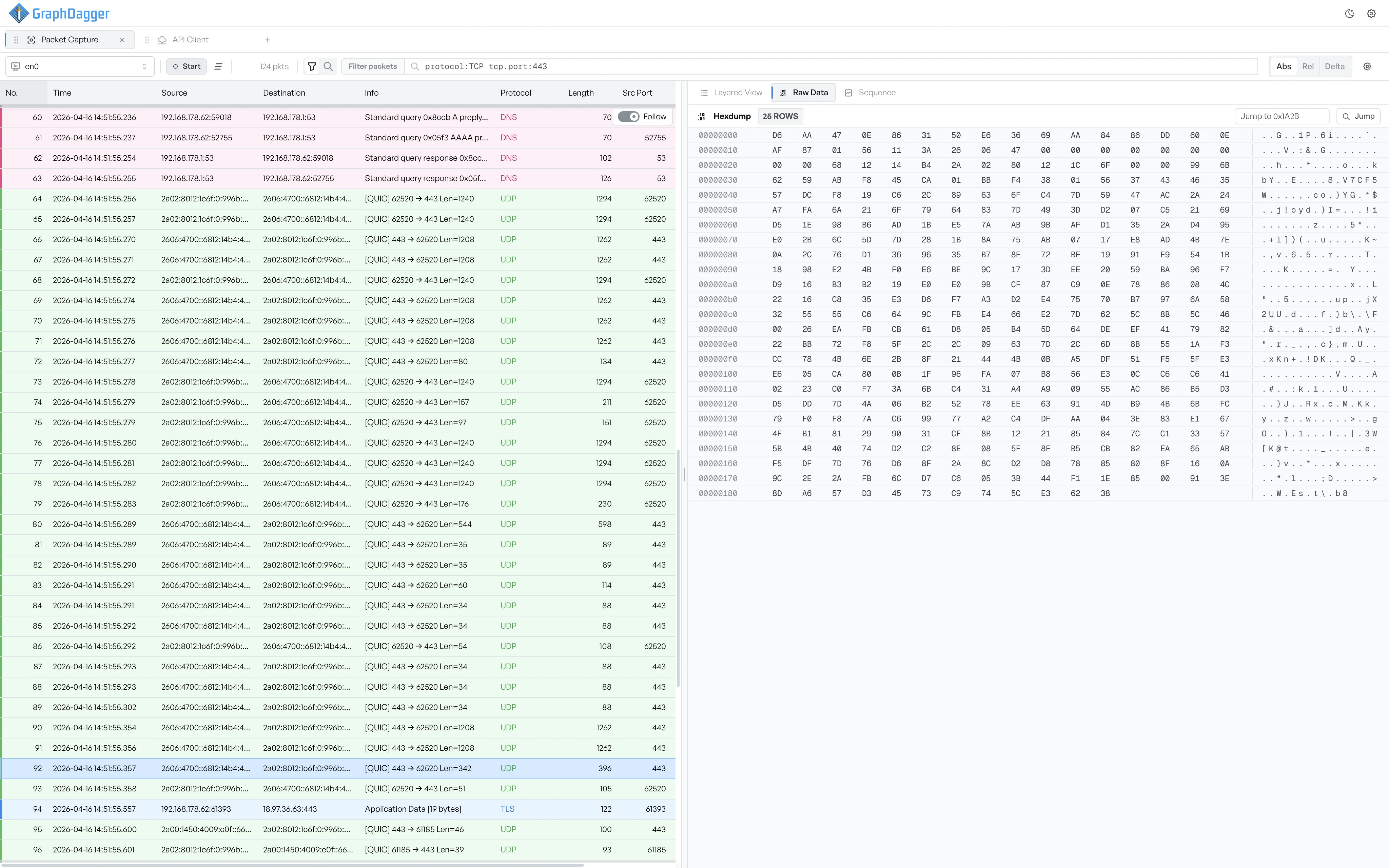The height and width of the screenshot is (868, 1389).
Task: Click hexdump offset 00000000
Action: tap(718, 136)
